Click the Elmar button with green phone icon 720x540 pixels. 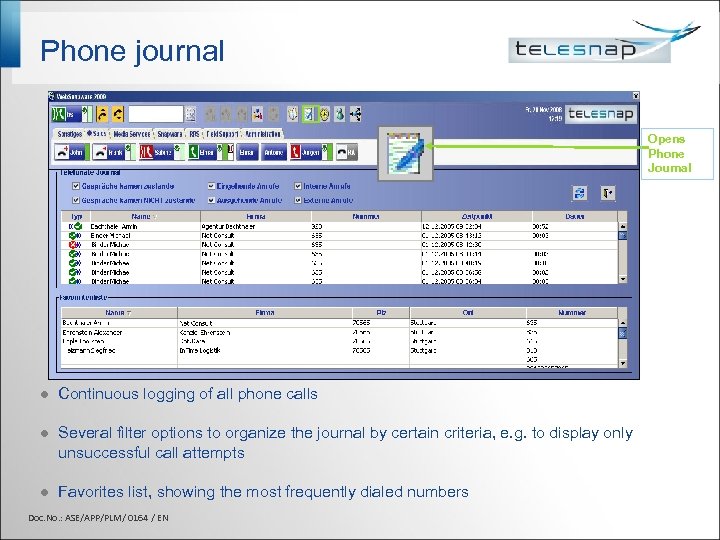[211, 152]
